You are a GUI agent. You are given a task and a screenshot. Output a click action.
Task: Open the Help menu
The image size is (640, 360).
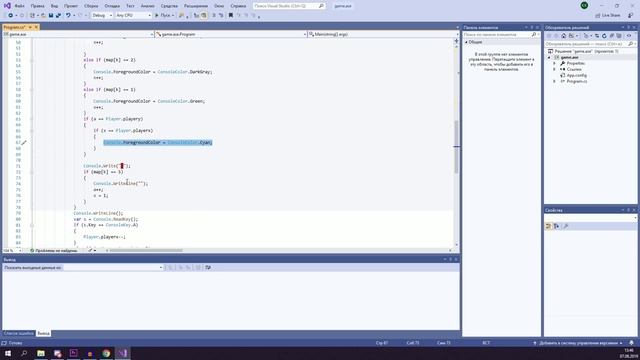238,6
